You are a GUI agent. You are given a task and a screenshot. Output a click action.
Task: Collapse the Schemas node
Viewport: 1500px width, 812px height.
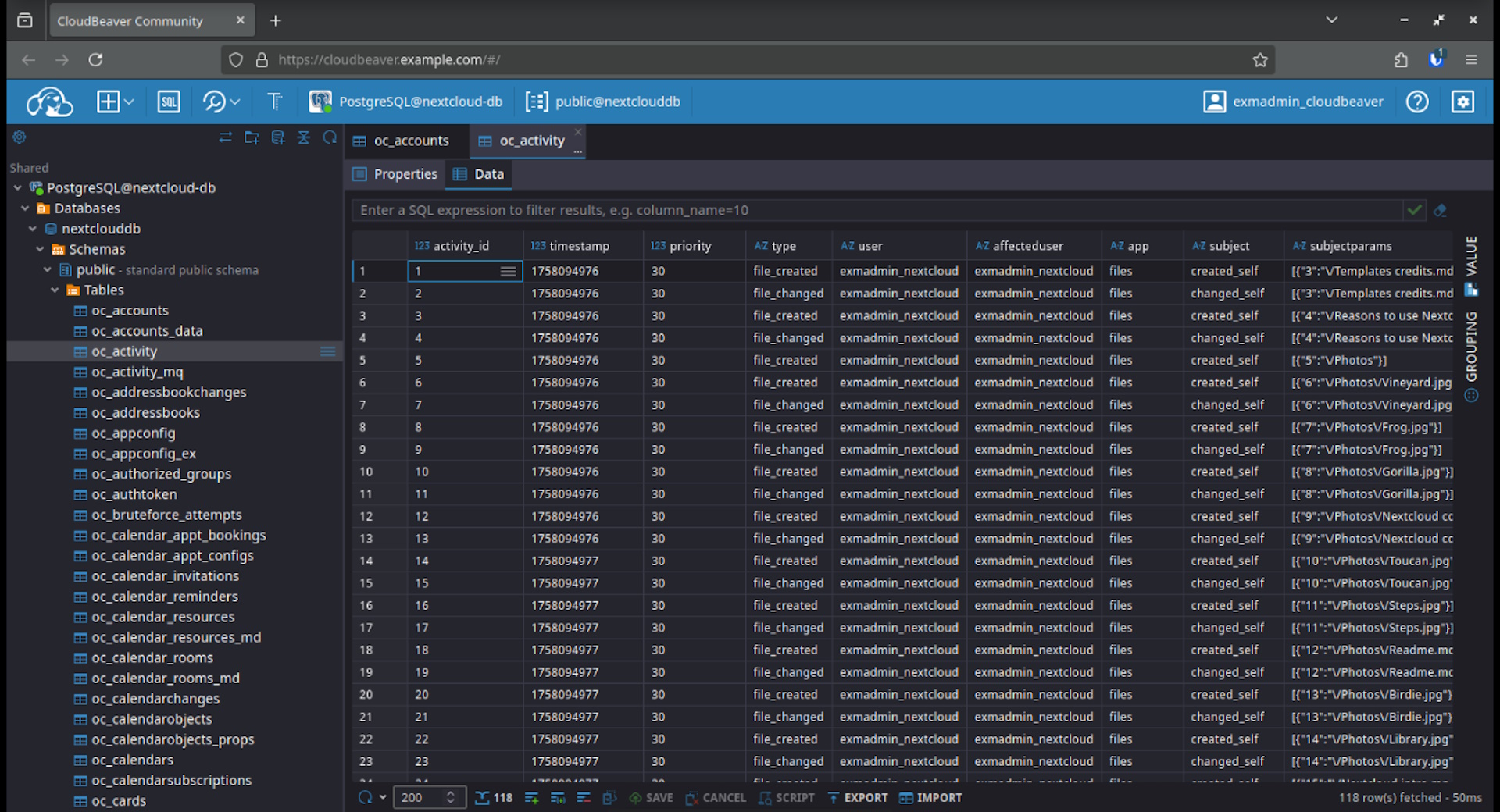(x=40, y=250)
